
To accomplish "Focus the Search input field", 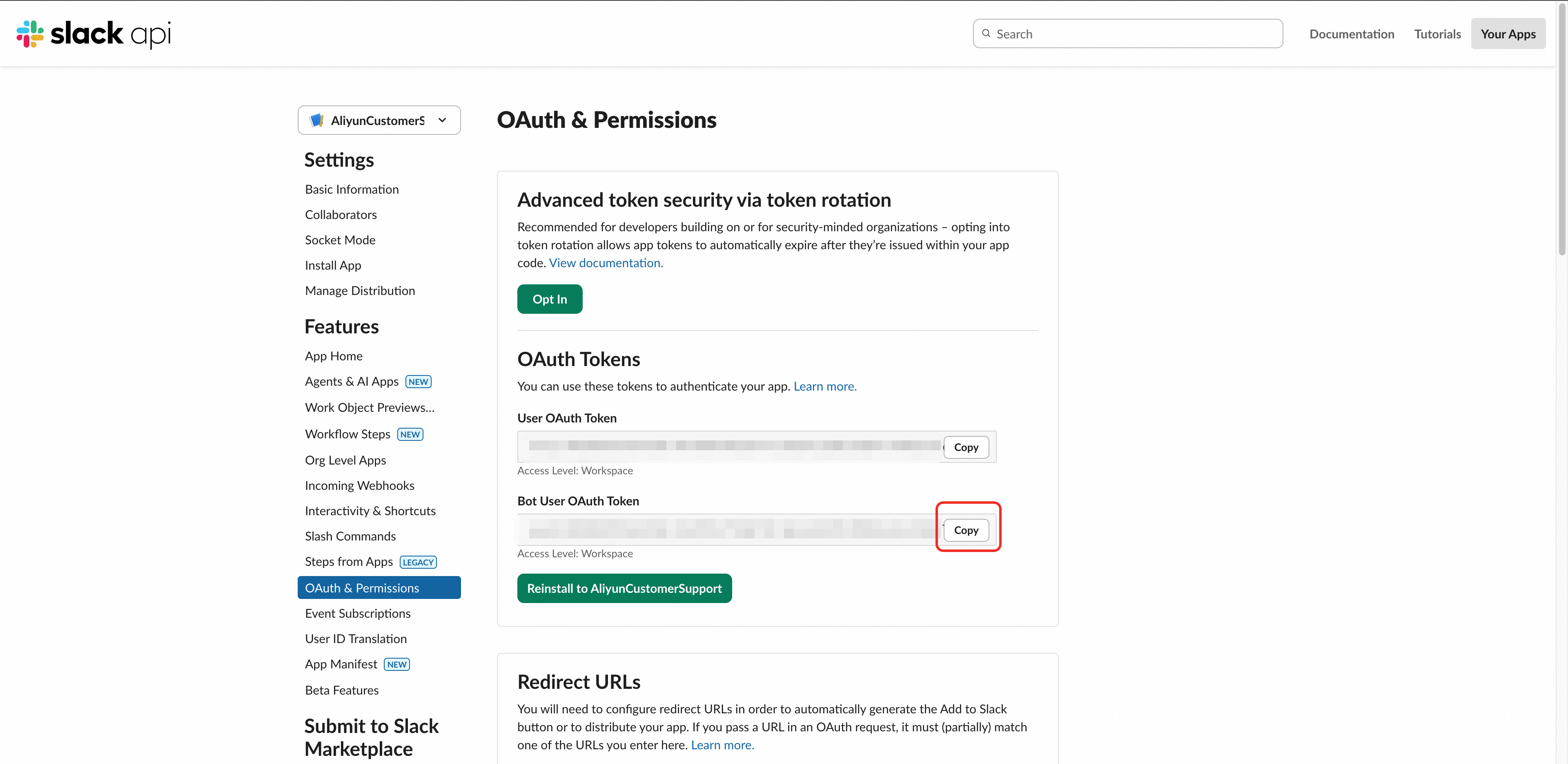I will pos(1127,34).
